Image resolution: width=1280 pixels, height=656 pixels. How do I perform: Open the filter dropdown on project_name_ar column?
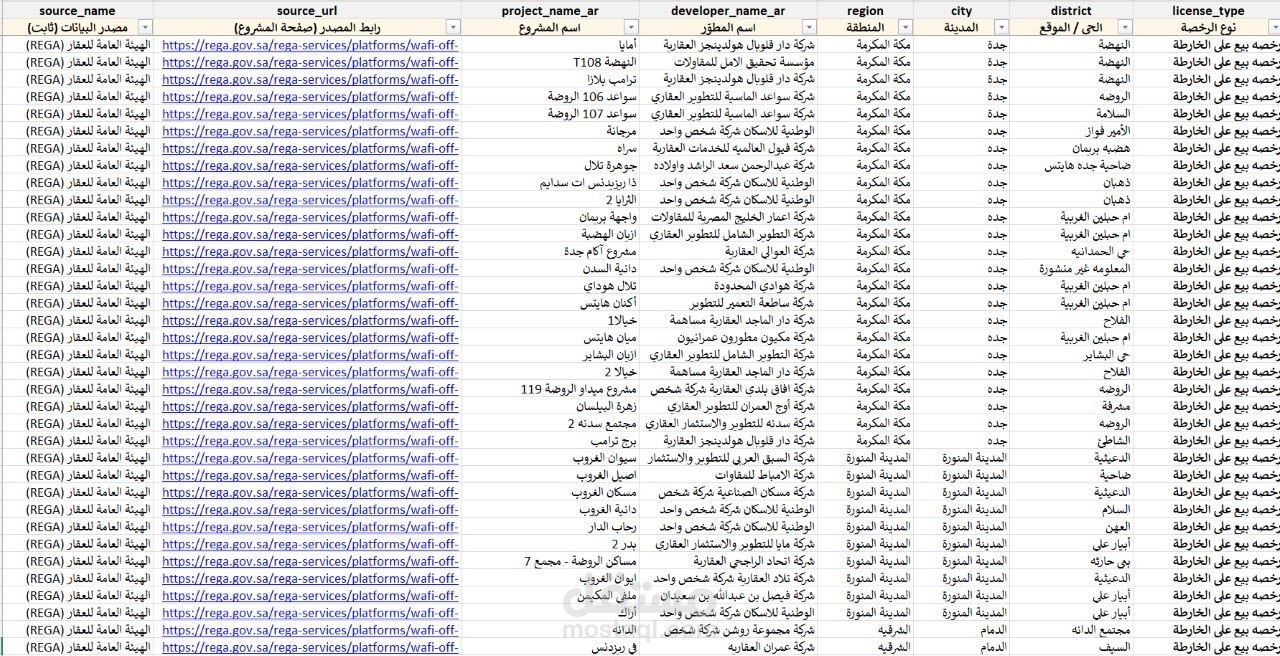click(x=630, y=27)
